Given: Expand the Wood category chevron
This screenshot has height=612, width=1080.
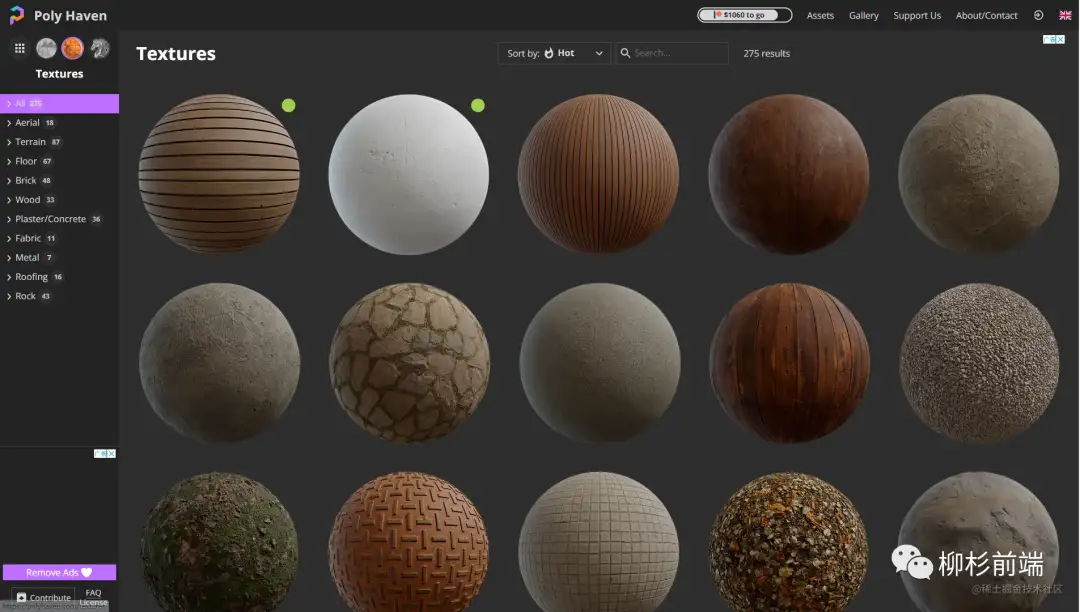Looking at the screenshot, I should pyautogui.click(x=9, y=200).
